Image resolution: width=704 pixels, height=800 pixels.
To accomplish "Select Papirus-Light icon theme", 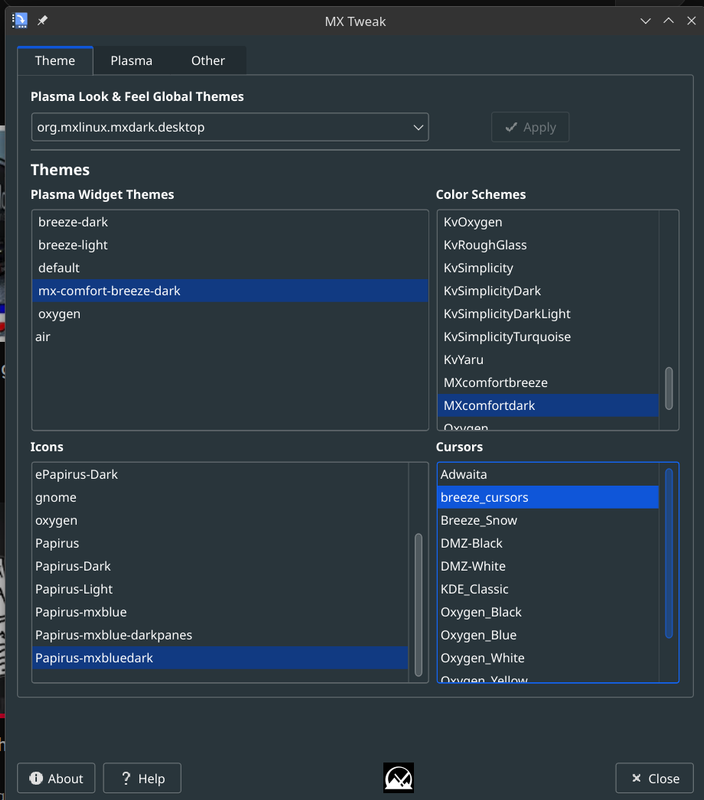I will click(220, 589).
